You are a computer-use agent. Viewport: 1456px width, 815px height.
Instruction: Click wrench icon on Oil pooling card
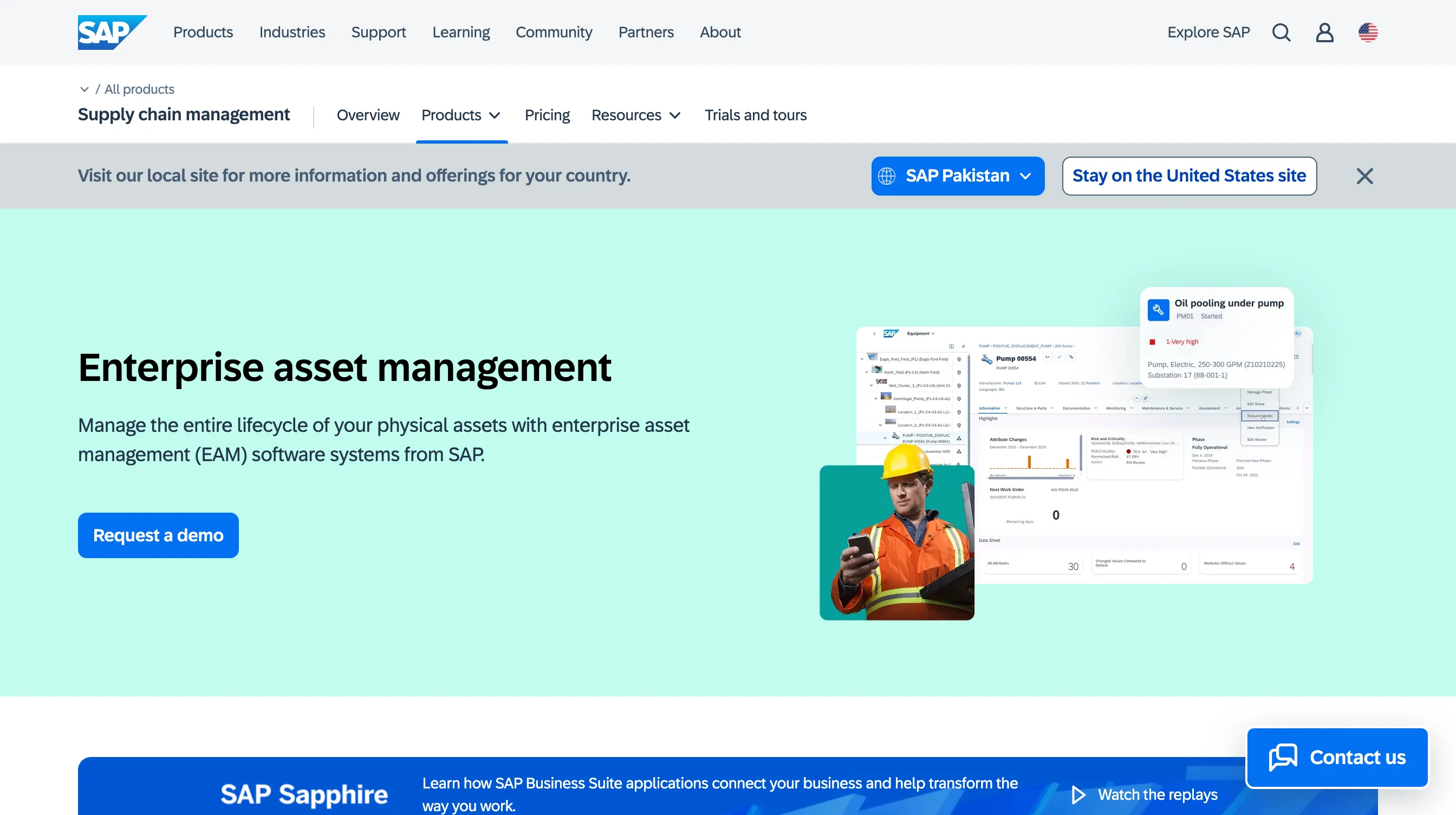coord(1158,309)
